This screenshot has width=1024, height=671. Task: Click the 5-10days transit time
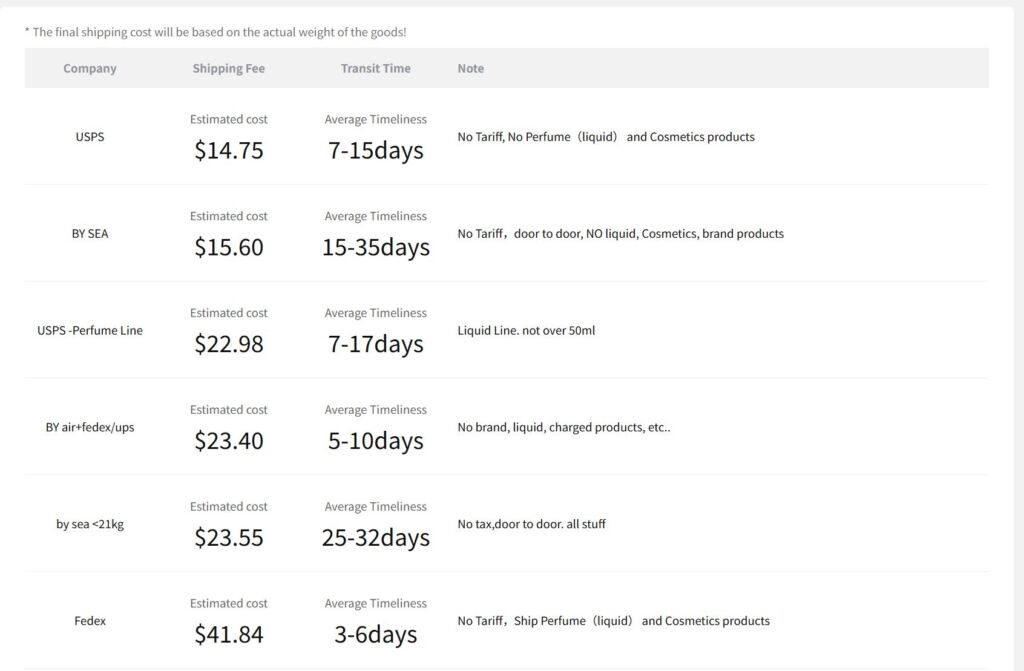tap(375, 441)
